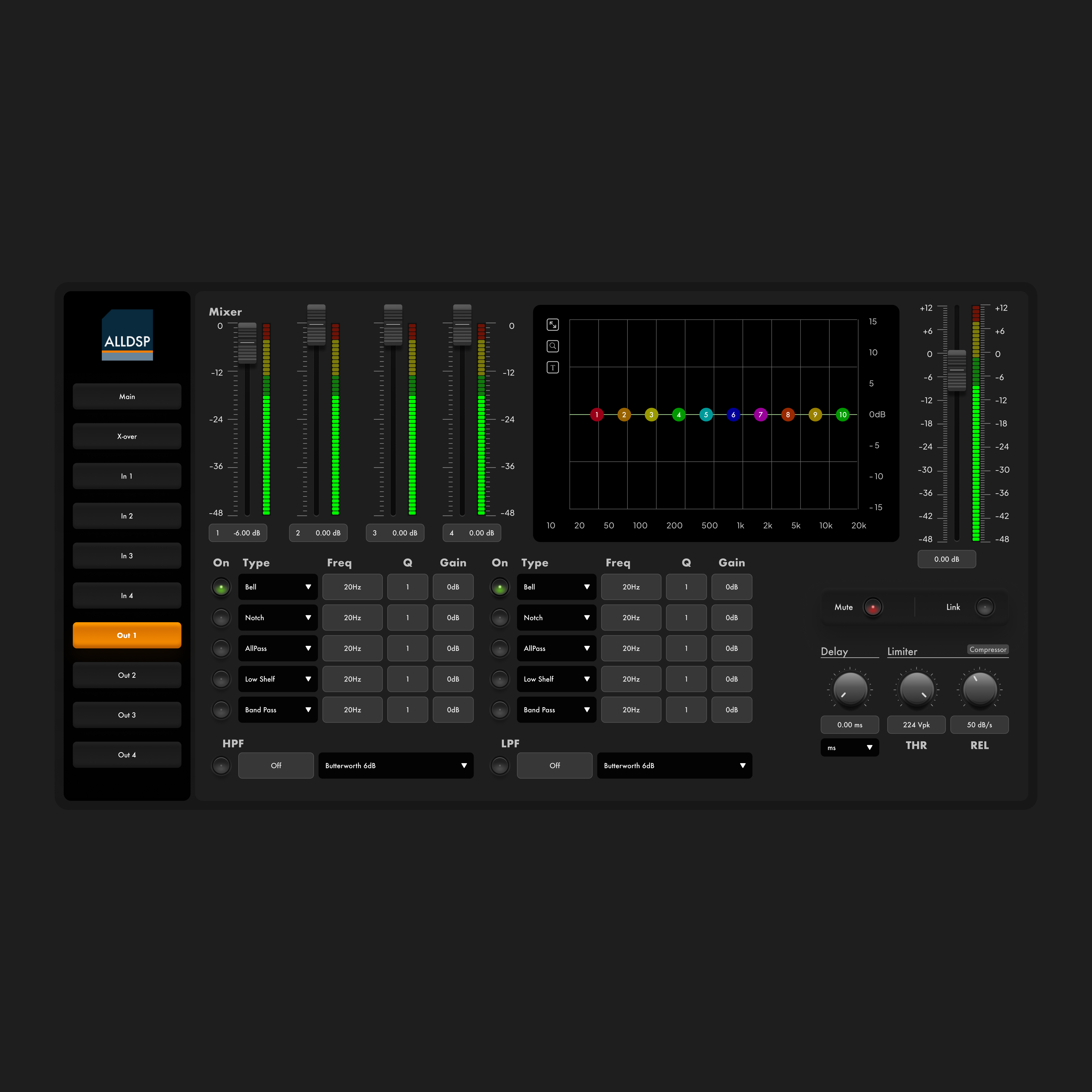Viewport: 1092px width, 1092px height.
Task: Switch to the X-over page
Action: tap(127, 436)
